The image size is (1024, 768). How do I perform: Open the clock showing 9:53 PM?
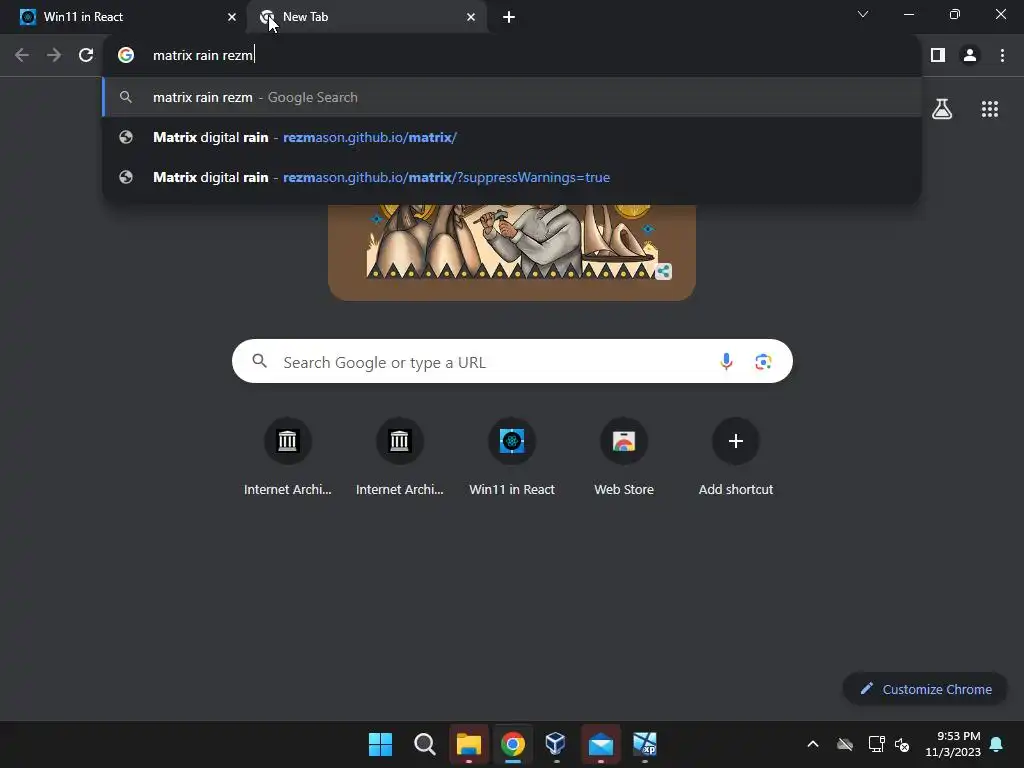pyautogui.click(x=953, y=744)
